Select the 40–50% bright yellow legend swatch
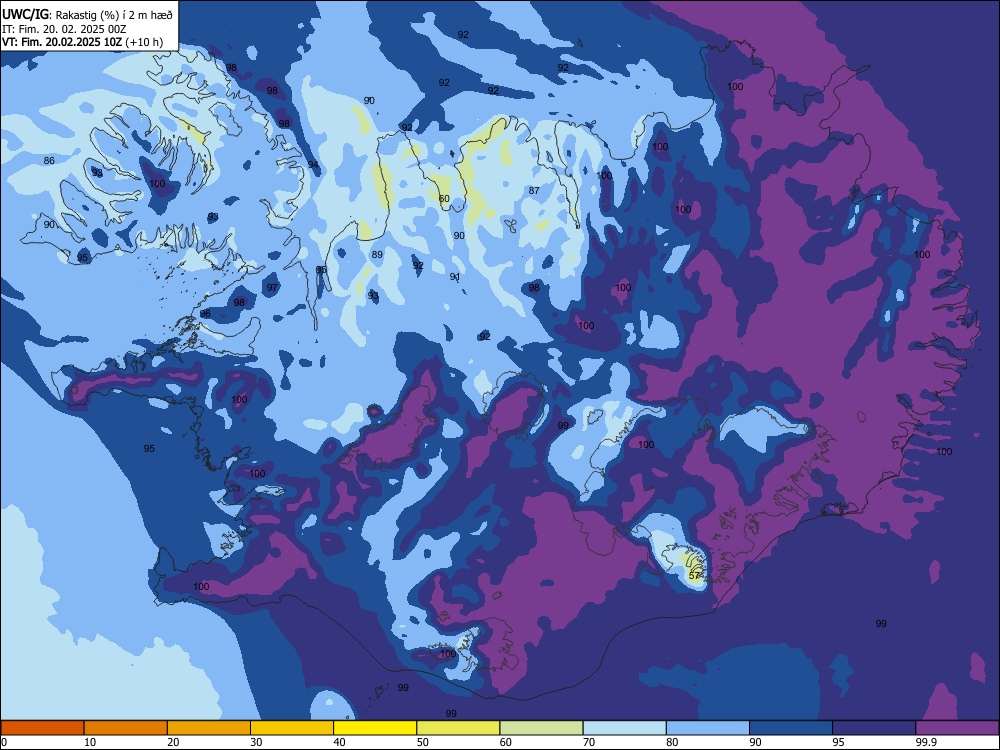The height and width of the screenshot is (750, 1000). click(x=375, y=728)
